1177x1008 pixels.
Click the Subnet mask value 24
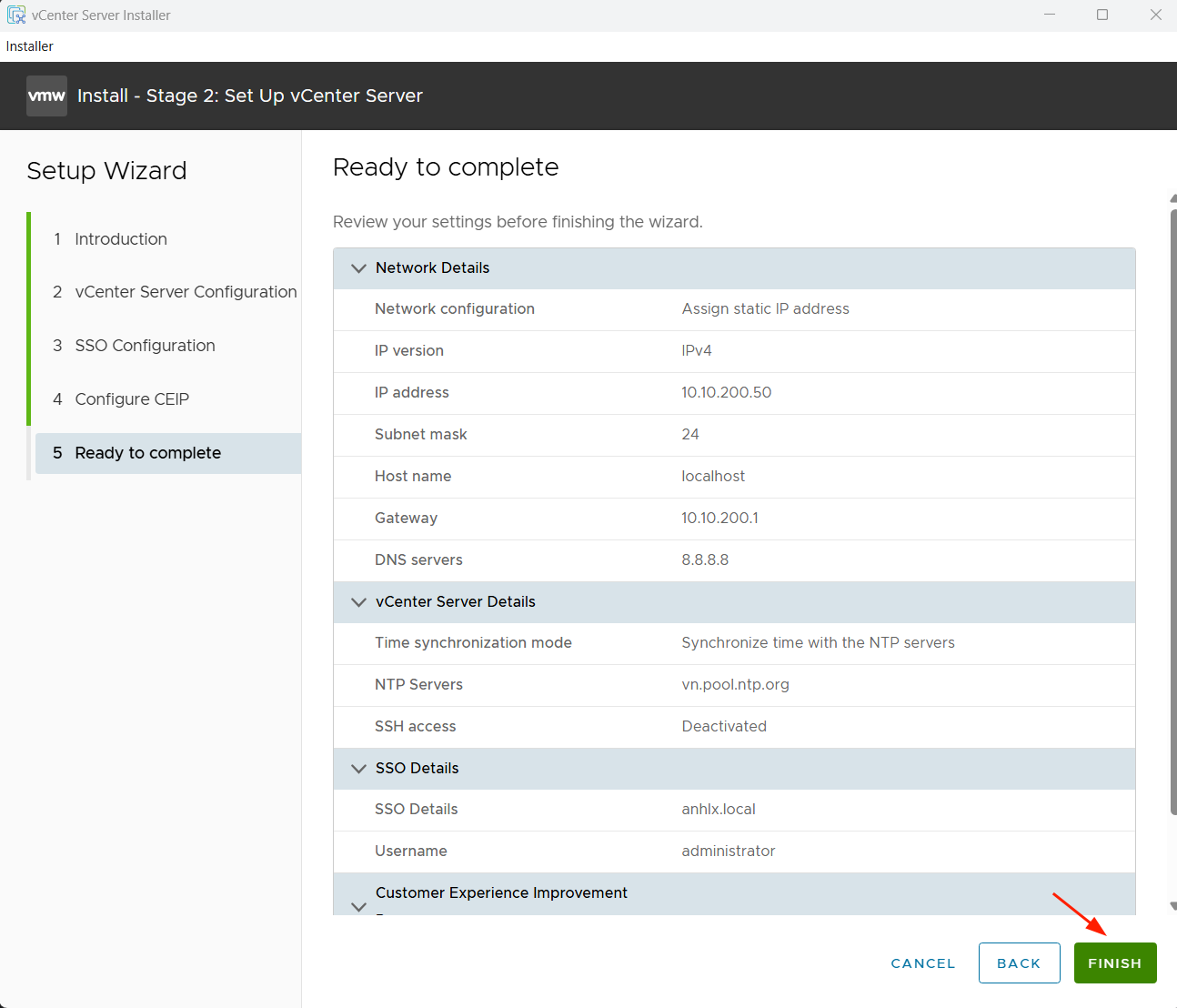[690, 435]
